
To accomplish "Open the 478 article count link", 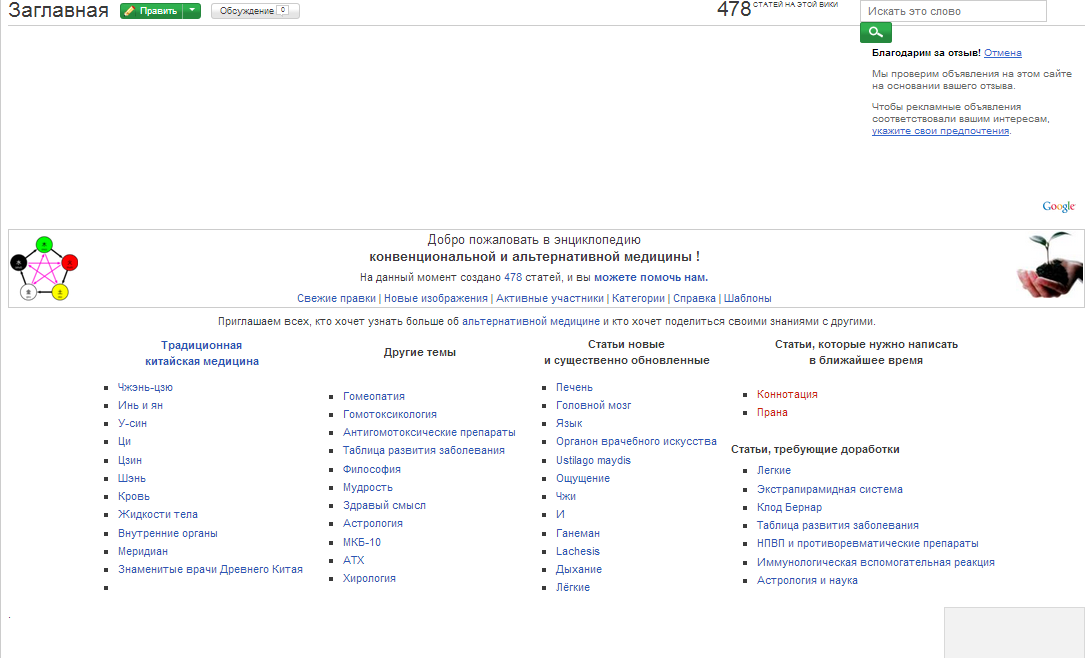I will pos(513,277).
